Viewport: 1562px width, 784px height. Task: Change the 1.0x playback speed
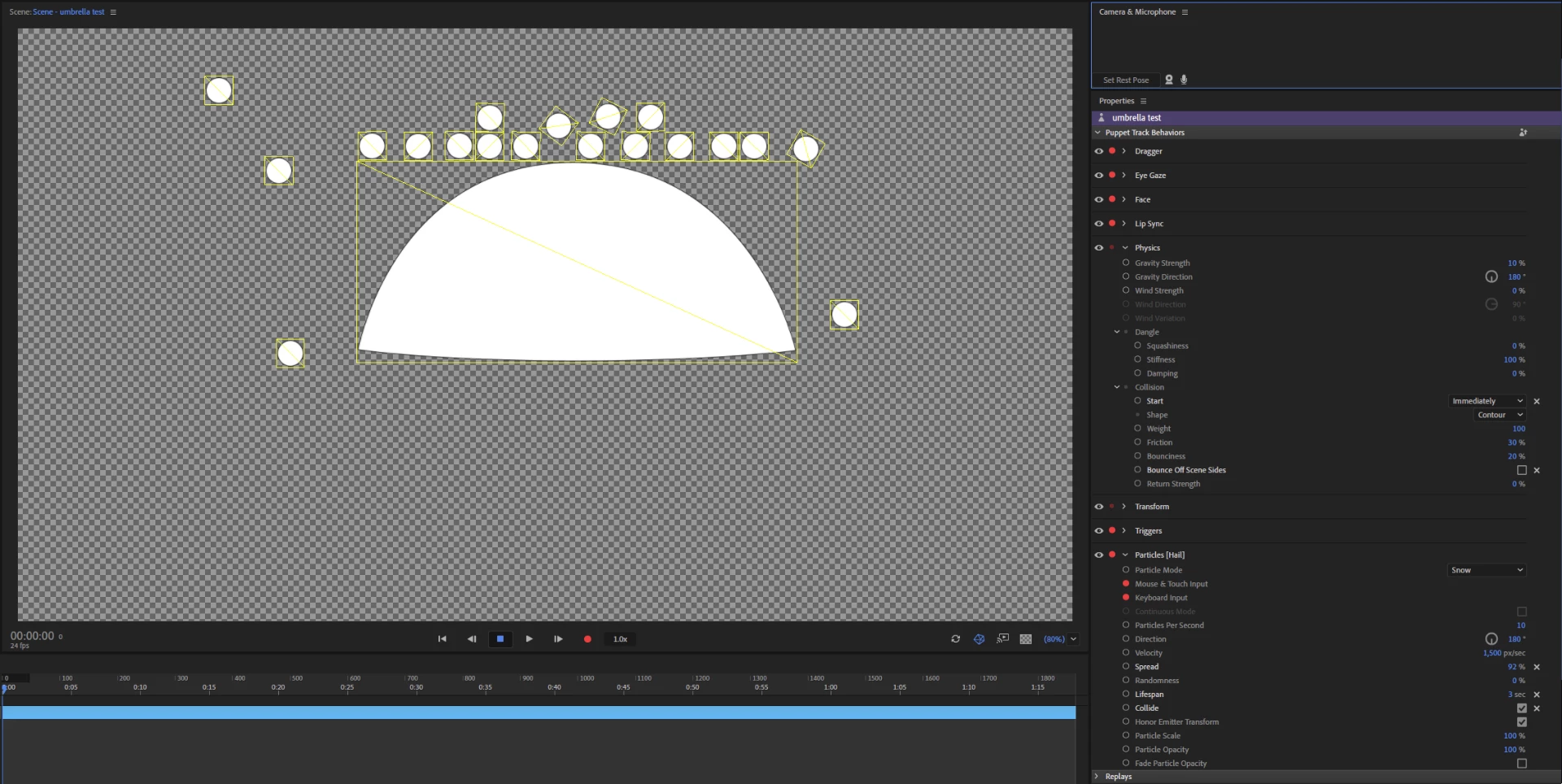tap(620, 639)
